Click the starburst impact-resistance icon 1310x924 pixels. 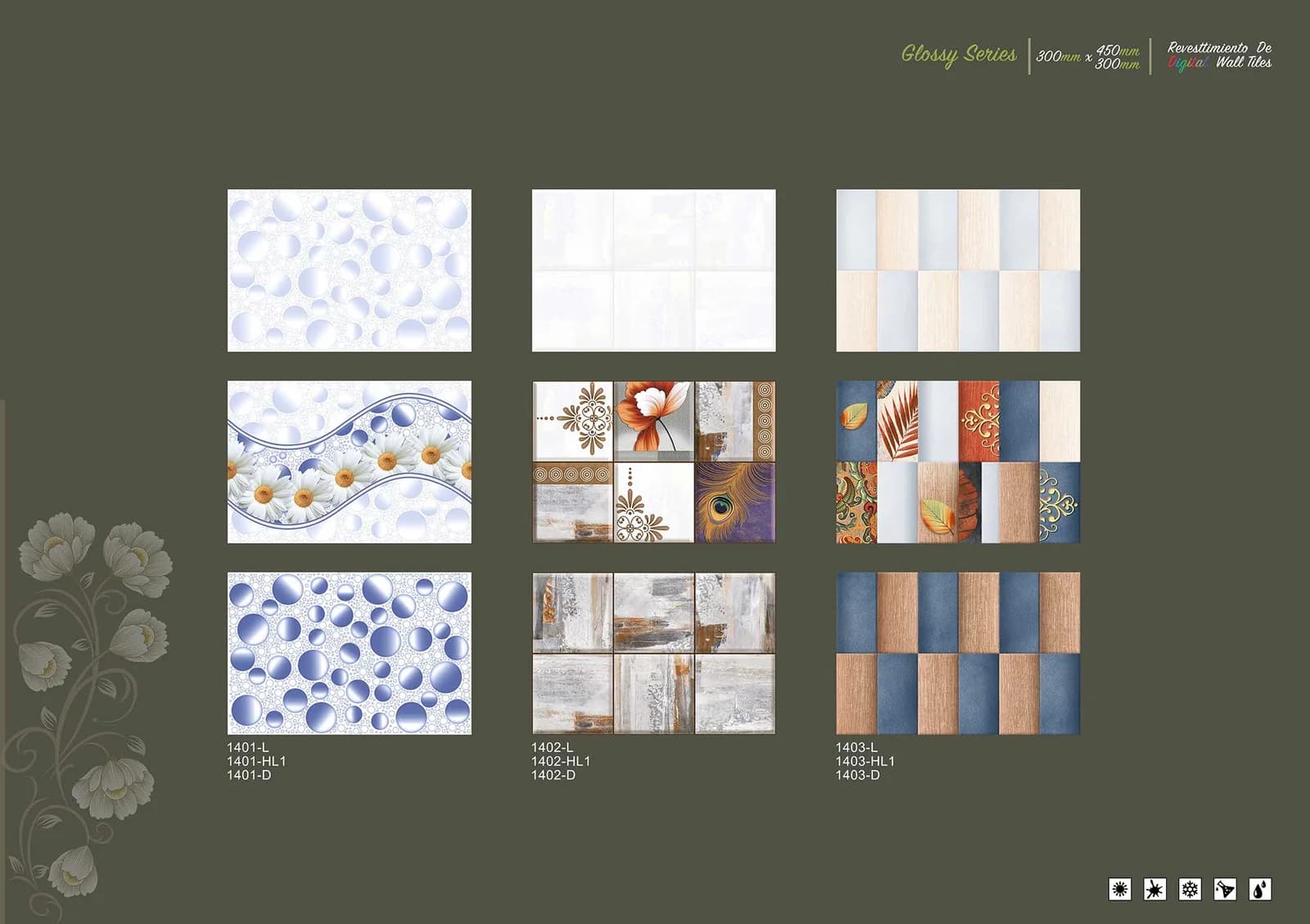(1154, 889)
